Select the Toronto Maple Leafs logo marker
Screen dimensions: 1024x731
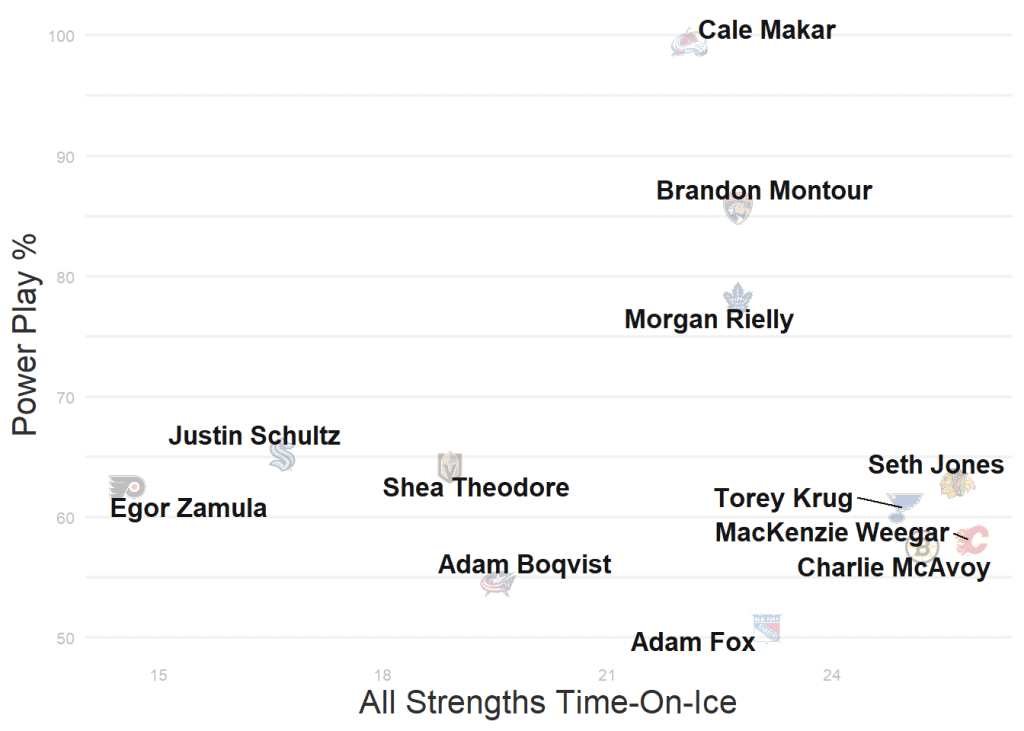pyautogui.click(x=738, y=296)
